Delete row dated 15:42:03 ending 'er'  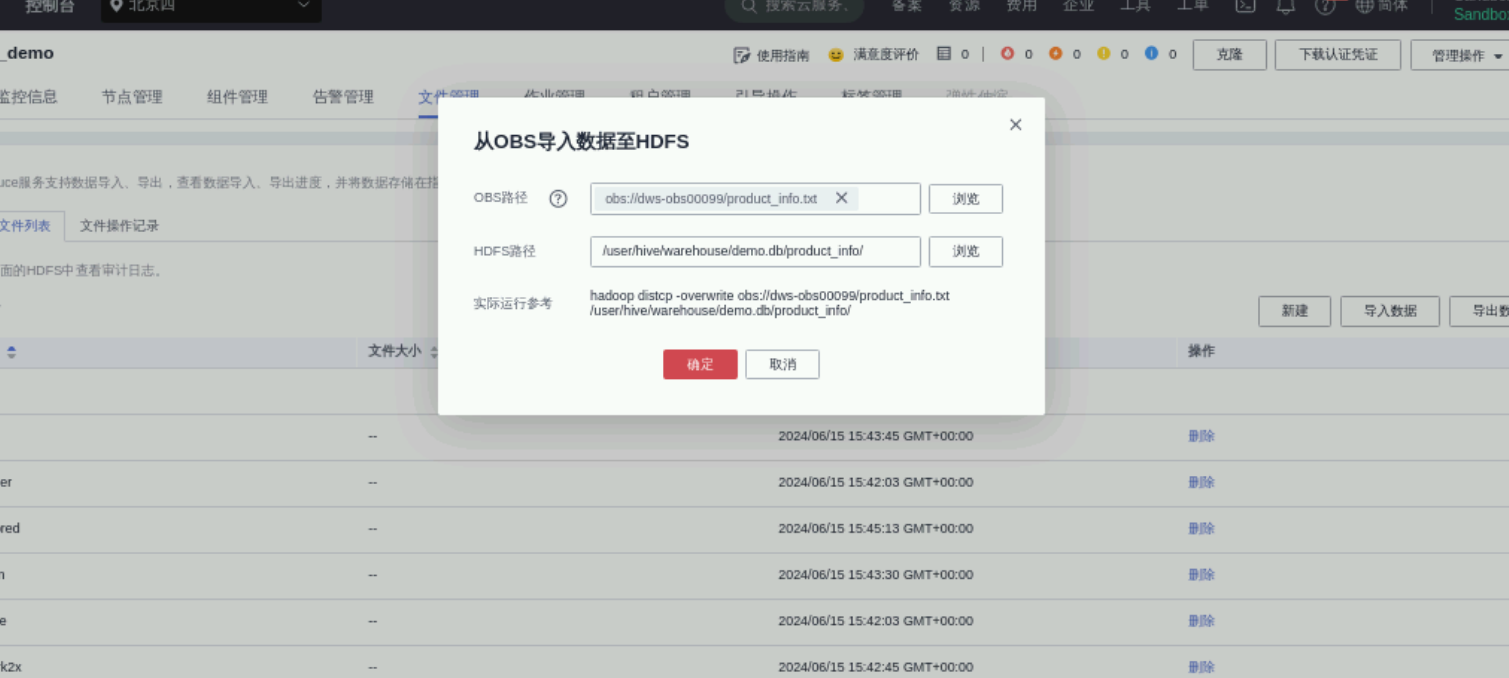click(x=1201, y=482)
